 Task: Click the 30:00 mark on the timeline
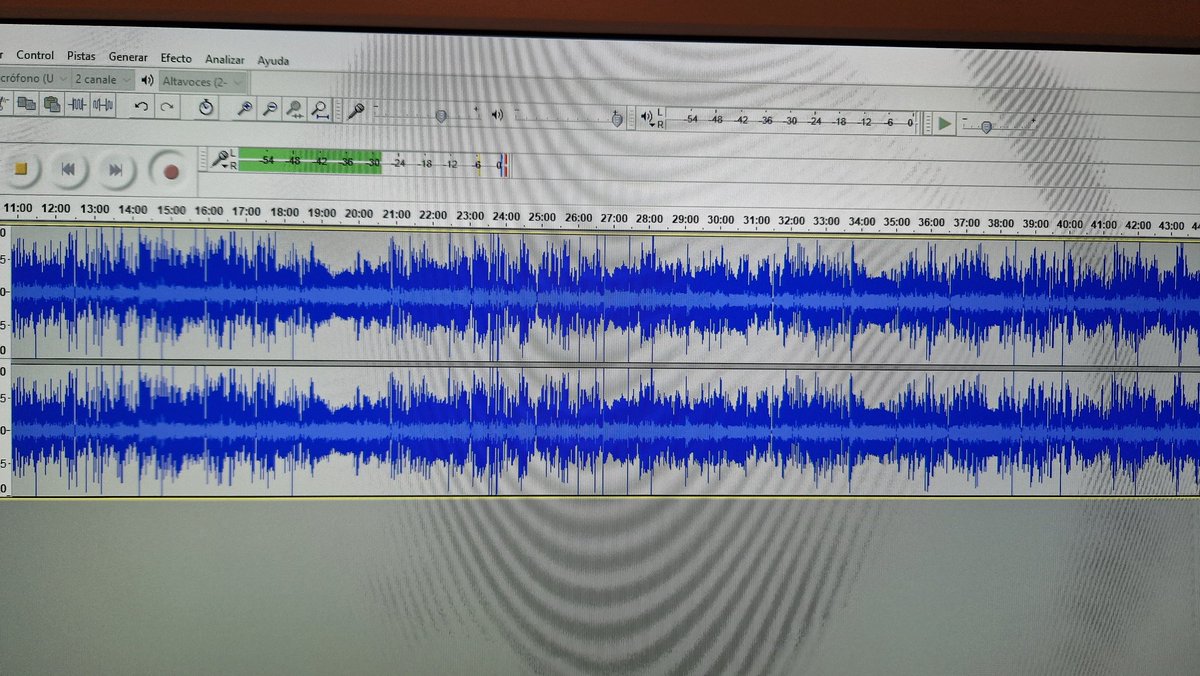pos(720,220)
